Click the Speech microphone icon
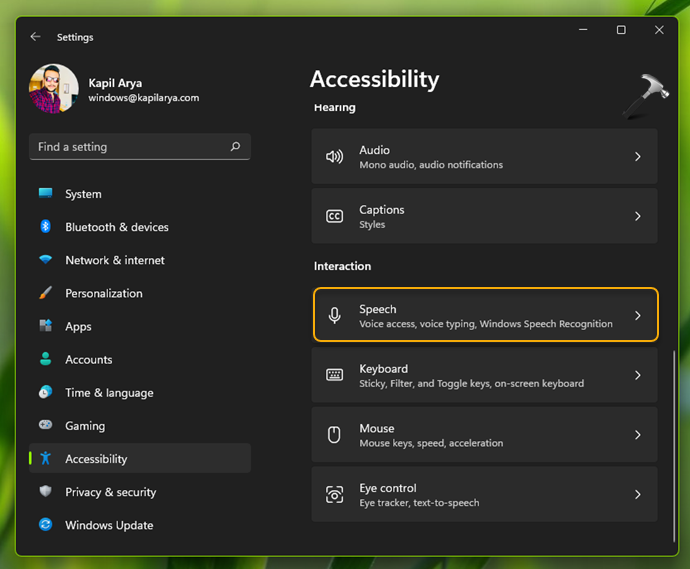The width and height of the screenshot is (690, 569). [x=335, y=316]
